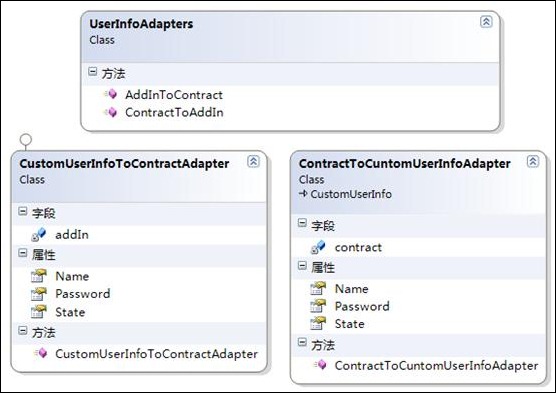Image resolution: width=556 pixels, height=393 pixels.
Task: Click State property icon in ContractToCuntomUserInfoAdapter
Action: pos(318,323)
